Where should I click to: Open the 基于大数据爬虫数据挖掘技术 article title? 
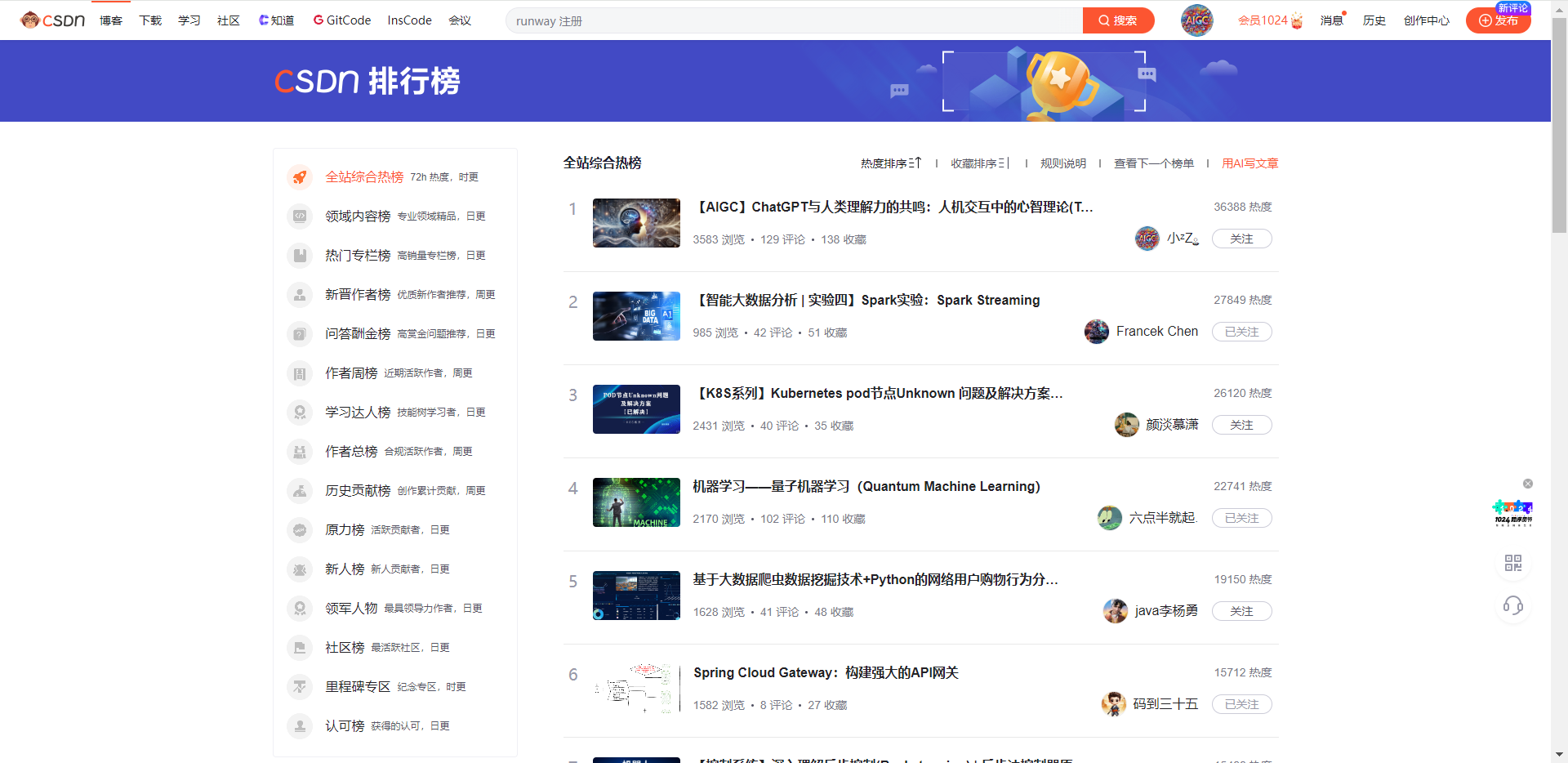(x=875, y=579)
